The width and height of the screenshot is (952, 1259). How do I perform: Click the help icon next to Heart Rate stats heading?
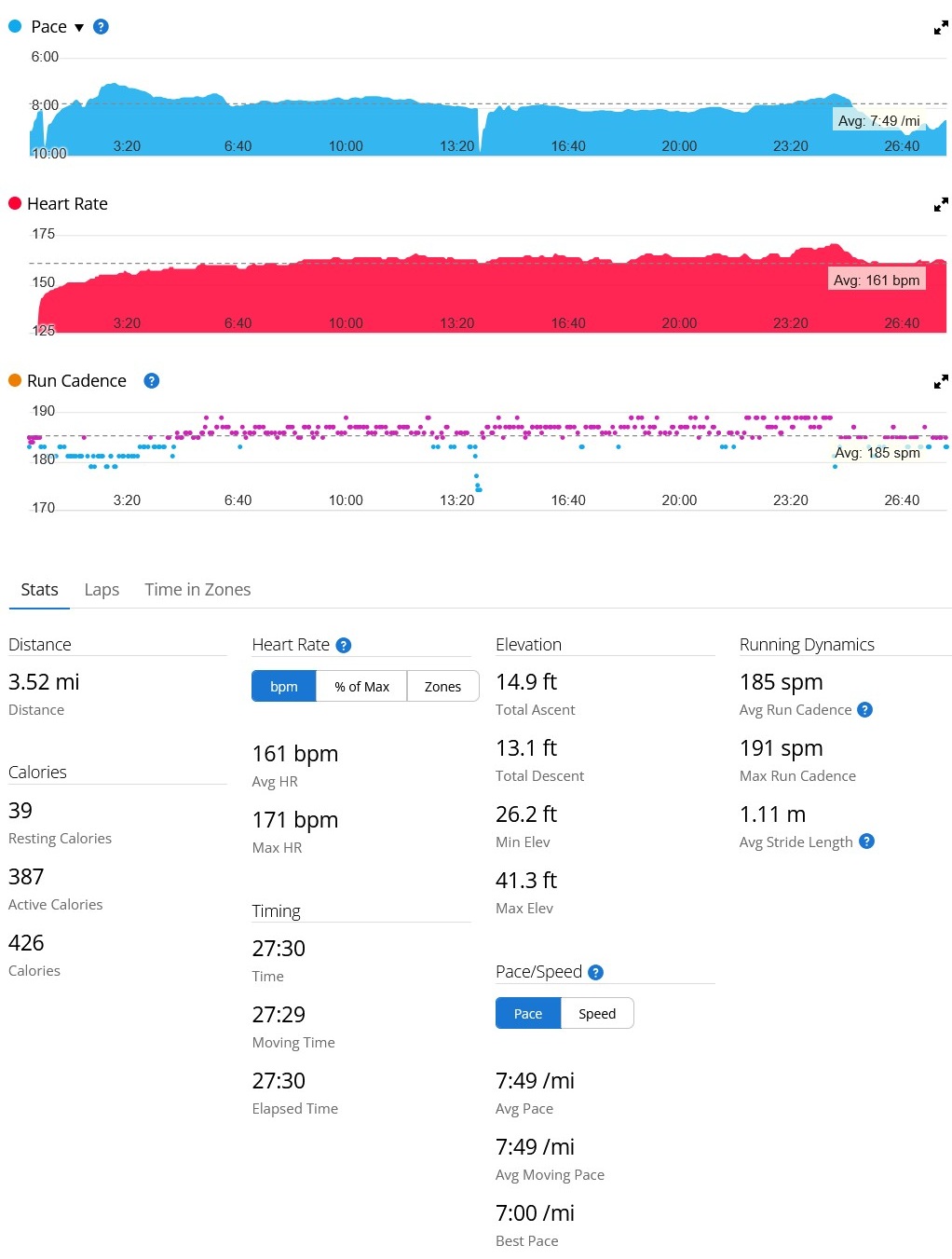(x=343, y=646)
